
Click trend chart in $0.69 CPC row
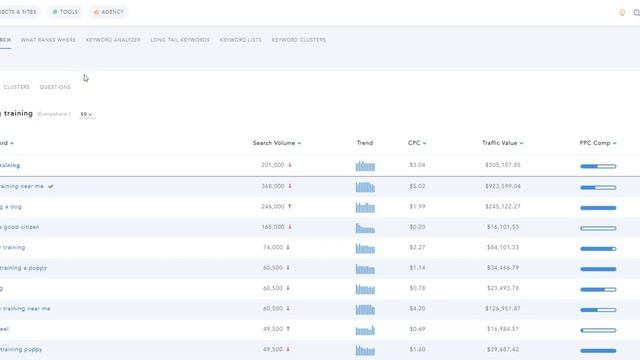click(x=365, y=330)
